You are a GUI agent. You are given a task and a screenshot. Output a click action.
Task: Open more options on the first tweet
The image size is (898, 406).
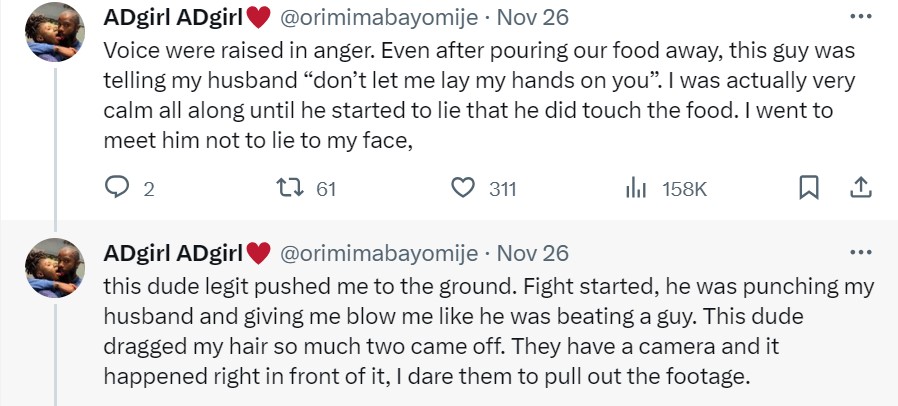click(859, 17)
